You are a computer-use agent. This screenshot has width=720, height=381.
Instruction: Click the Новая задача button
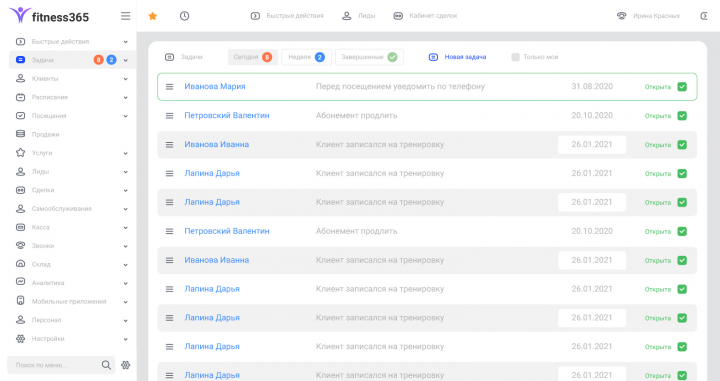coord(457,57)
